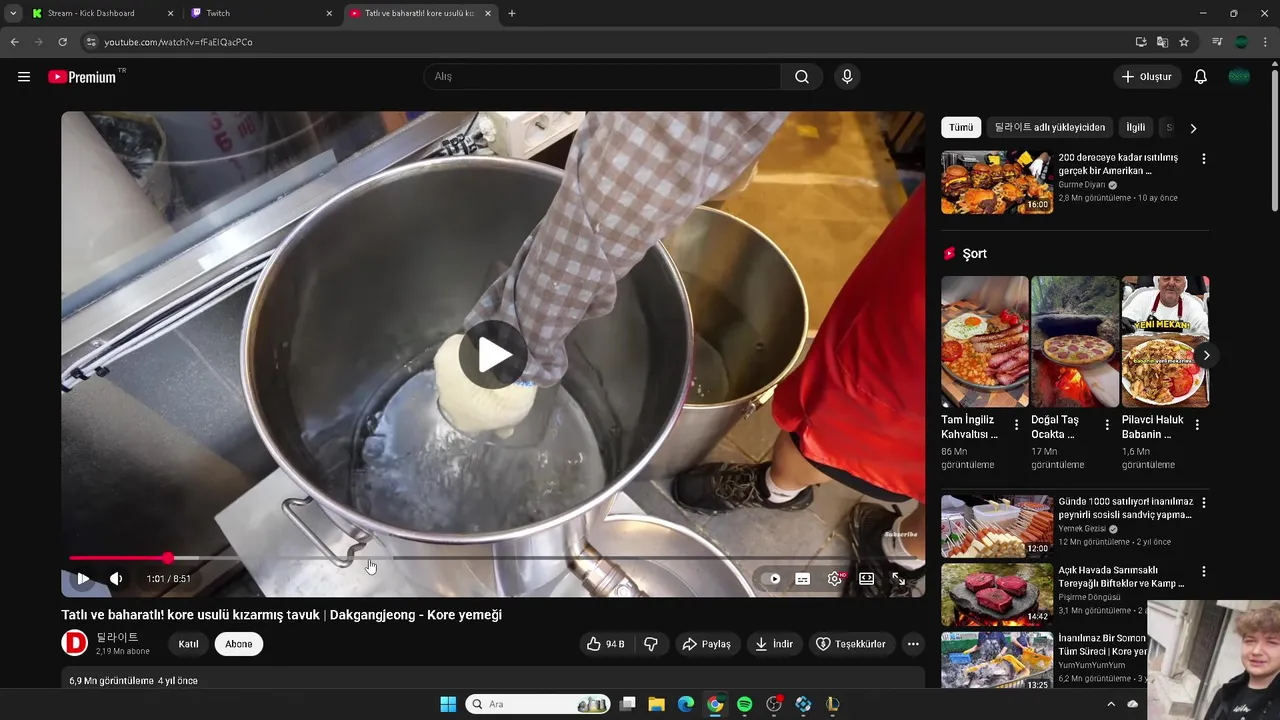Click the address bar URL
1280x720 pixels.
pos(178,42)
